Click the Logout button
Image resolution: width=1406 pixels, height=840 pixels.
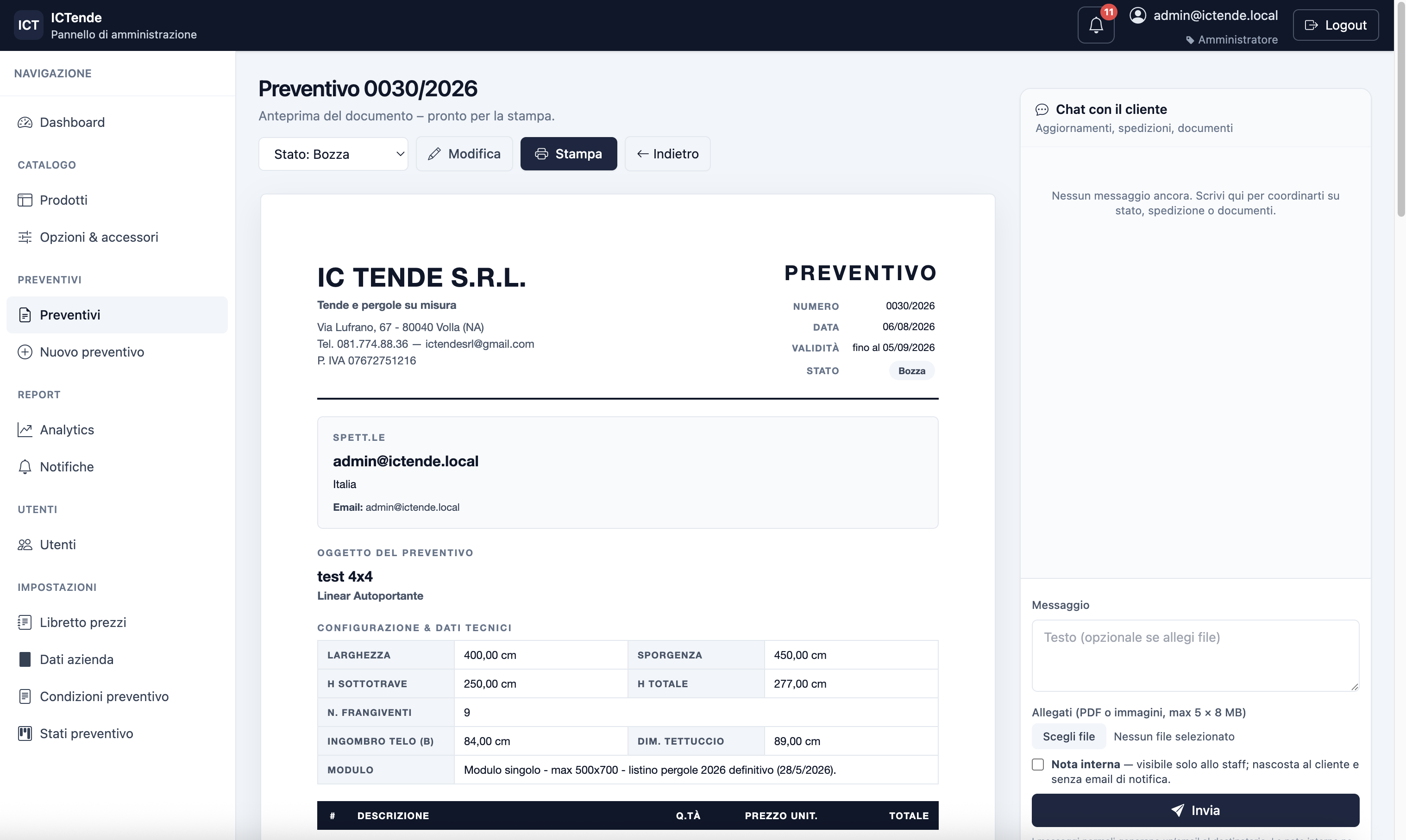pos(1335,25)
